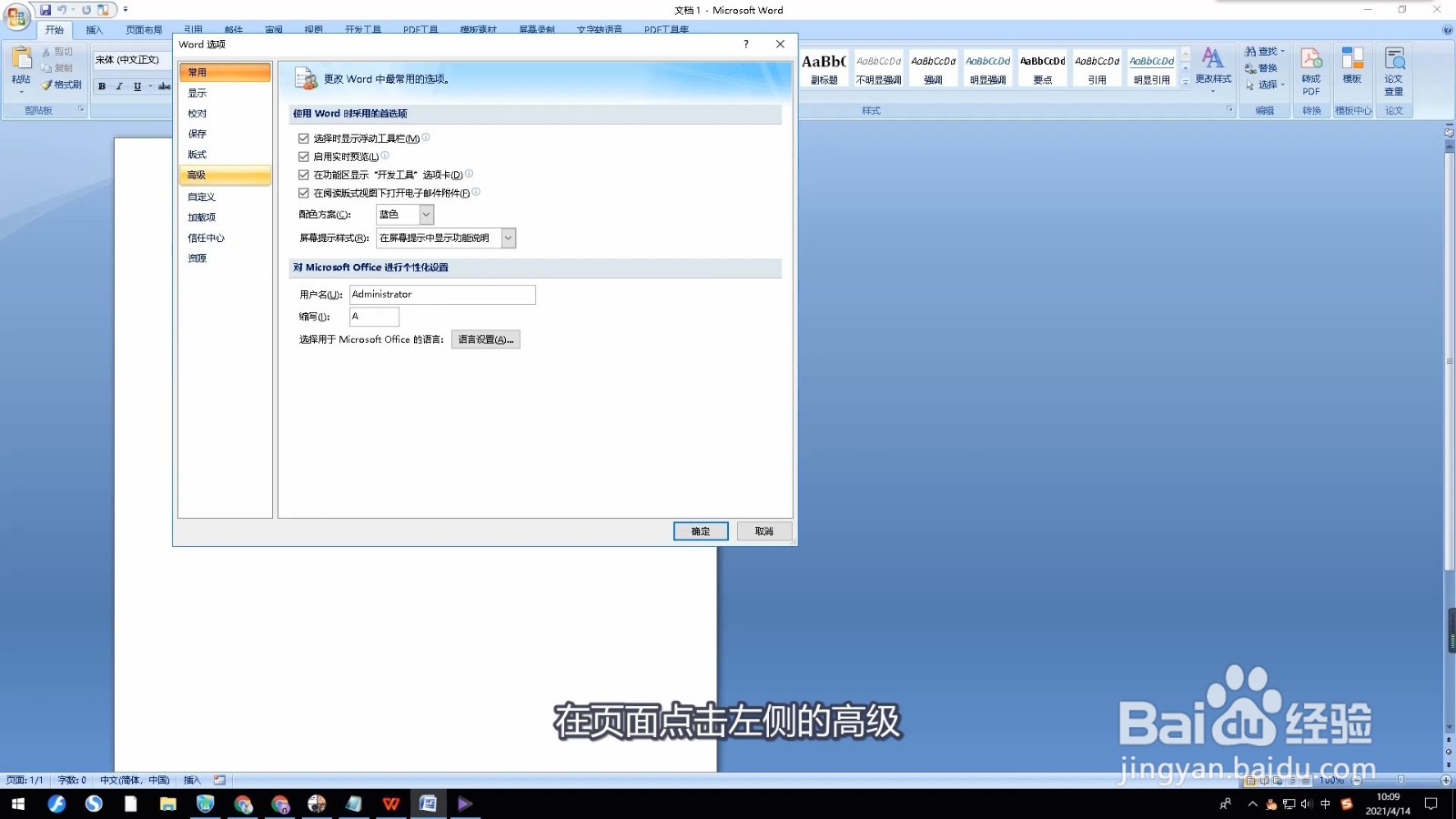Image resolution: width=1456 pixels, height=819 pixels.
Task: Click the Administrator username field
Action: click(x=442, y=294)
